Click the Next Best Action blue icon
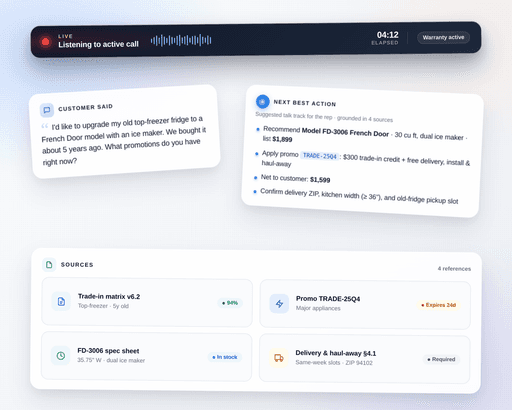This screenshot has height=410, width=512. pos(263,102)
